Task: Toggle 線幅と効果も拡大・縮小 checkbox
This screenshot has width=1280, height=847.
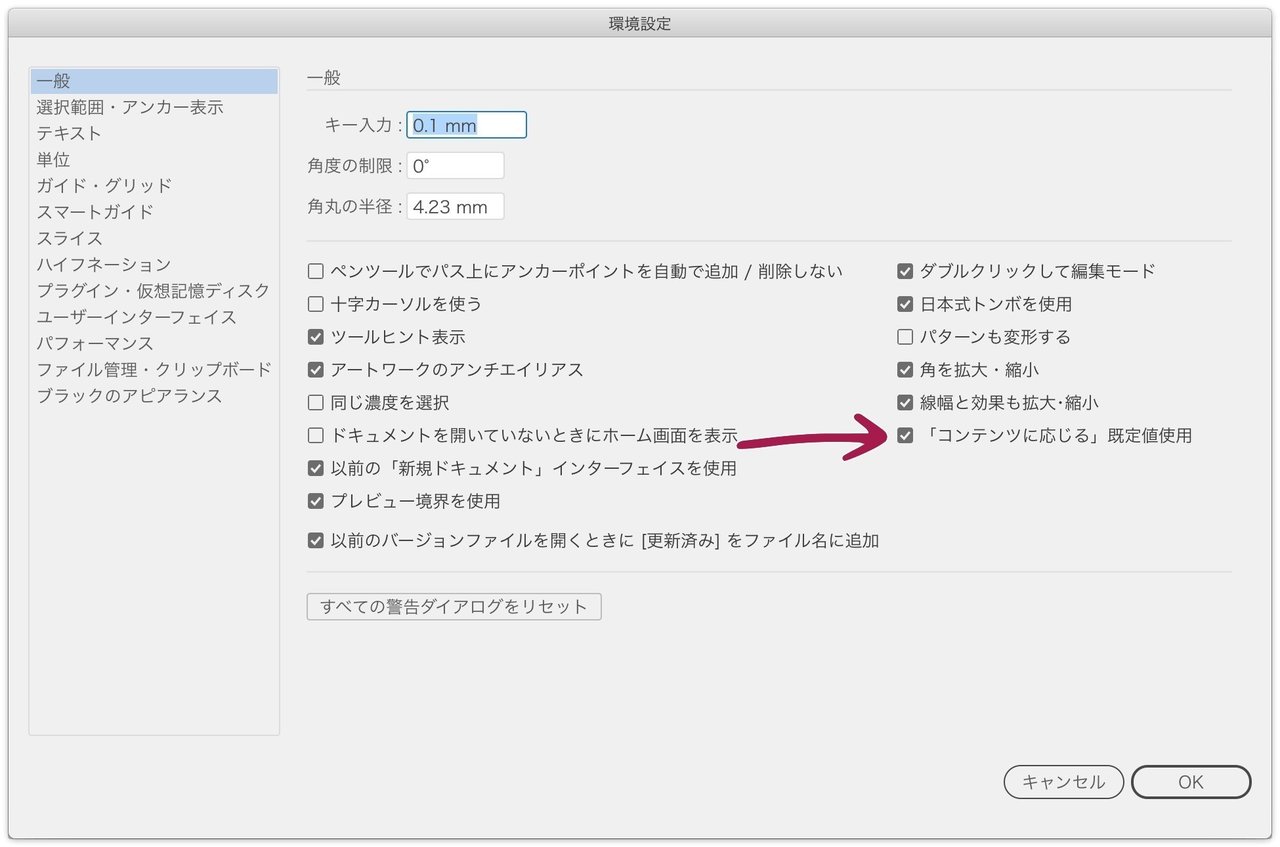Action: pos(905,403)
